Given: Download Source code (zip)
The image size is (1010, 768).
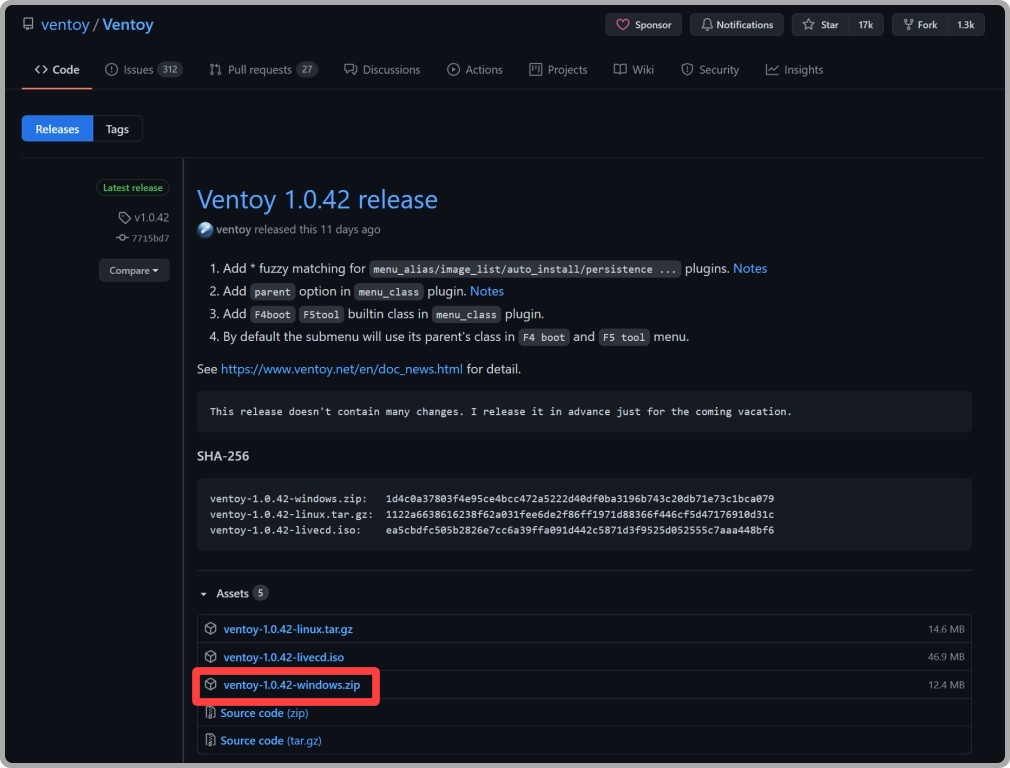Looking at the screenshot, I should [264, 713].
